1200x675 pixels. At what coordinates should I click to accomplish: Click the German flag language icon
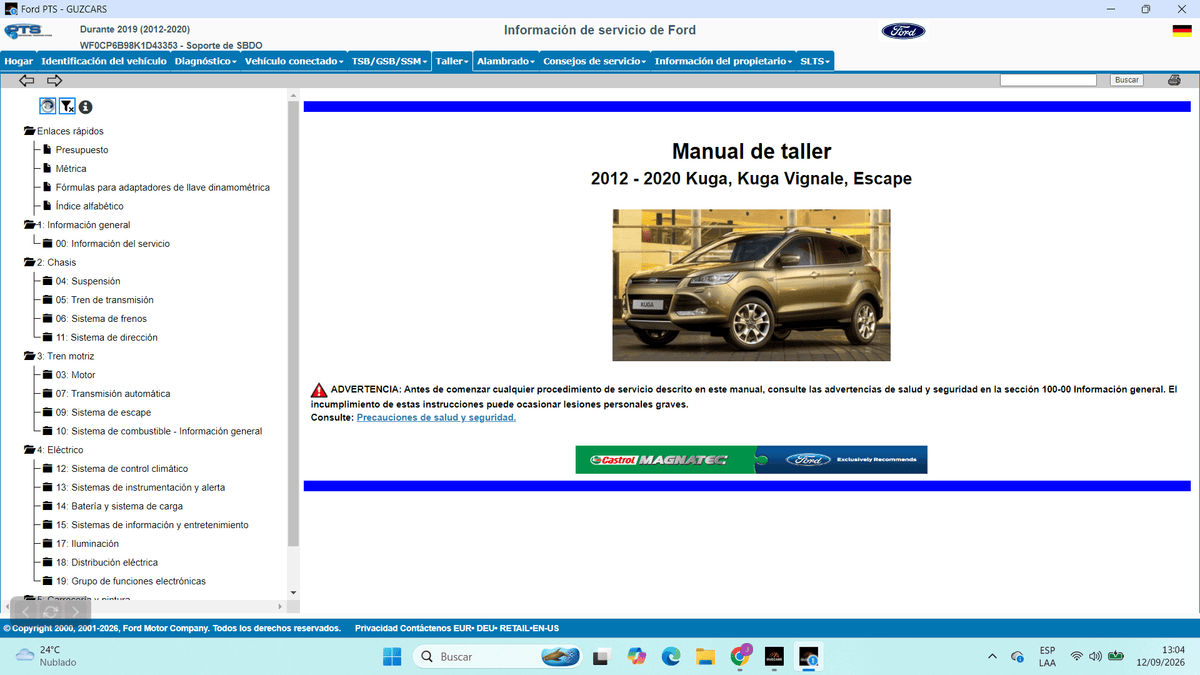point(1181,31)
